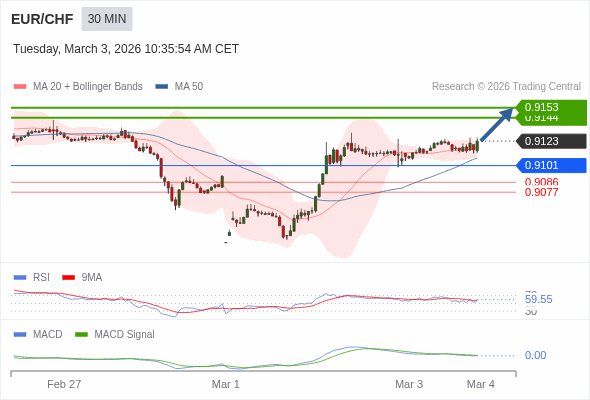The height and width of the screenshot is (400, 590).
Task: Click the dark blue MA 50 legend swatch
Action: (162, 87)
